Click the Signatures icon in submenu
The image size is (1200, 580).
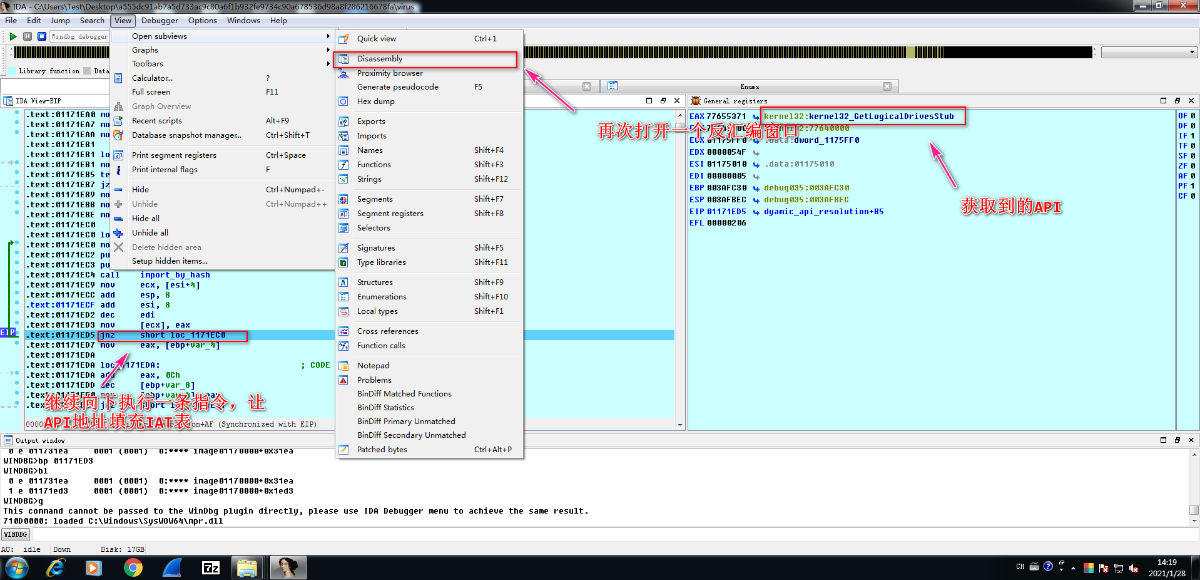343,248
